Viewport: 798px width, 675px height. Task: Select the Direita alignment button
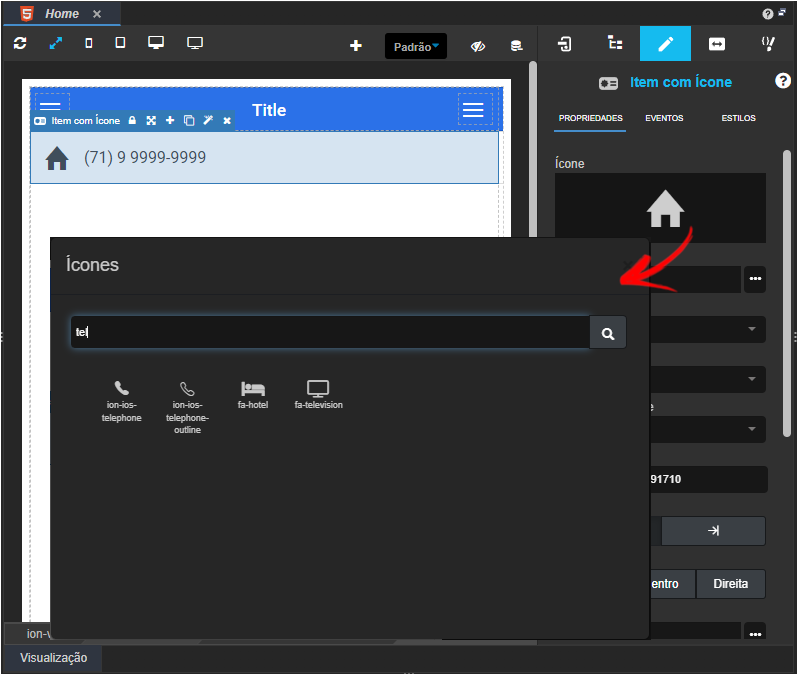click(730, 584)
